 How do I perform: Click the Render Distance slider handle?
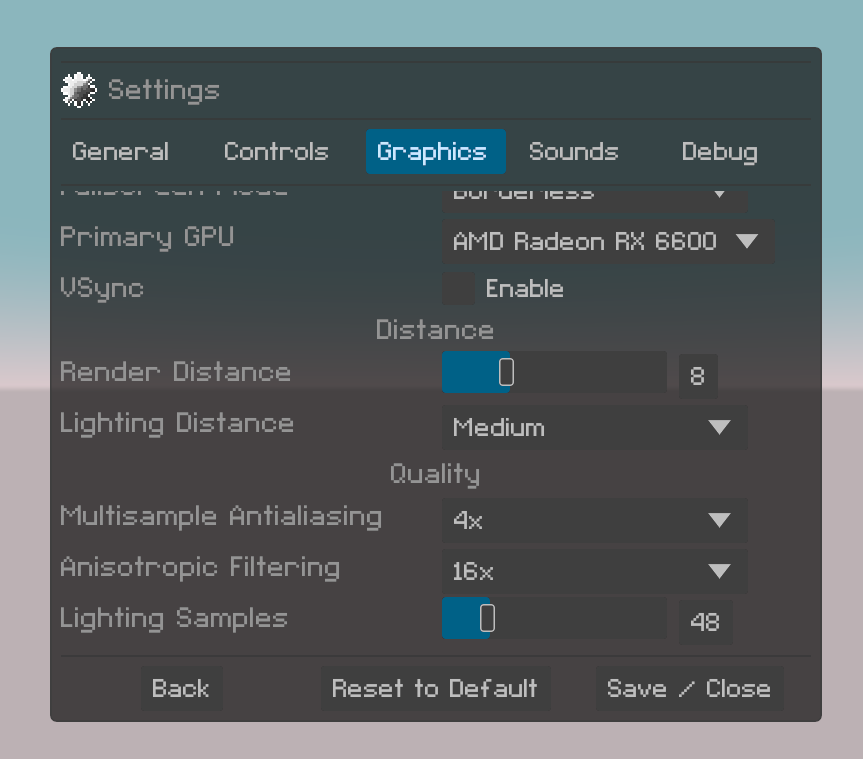tap(507, 373)
